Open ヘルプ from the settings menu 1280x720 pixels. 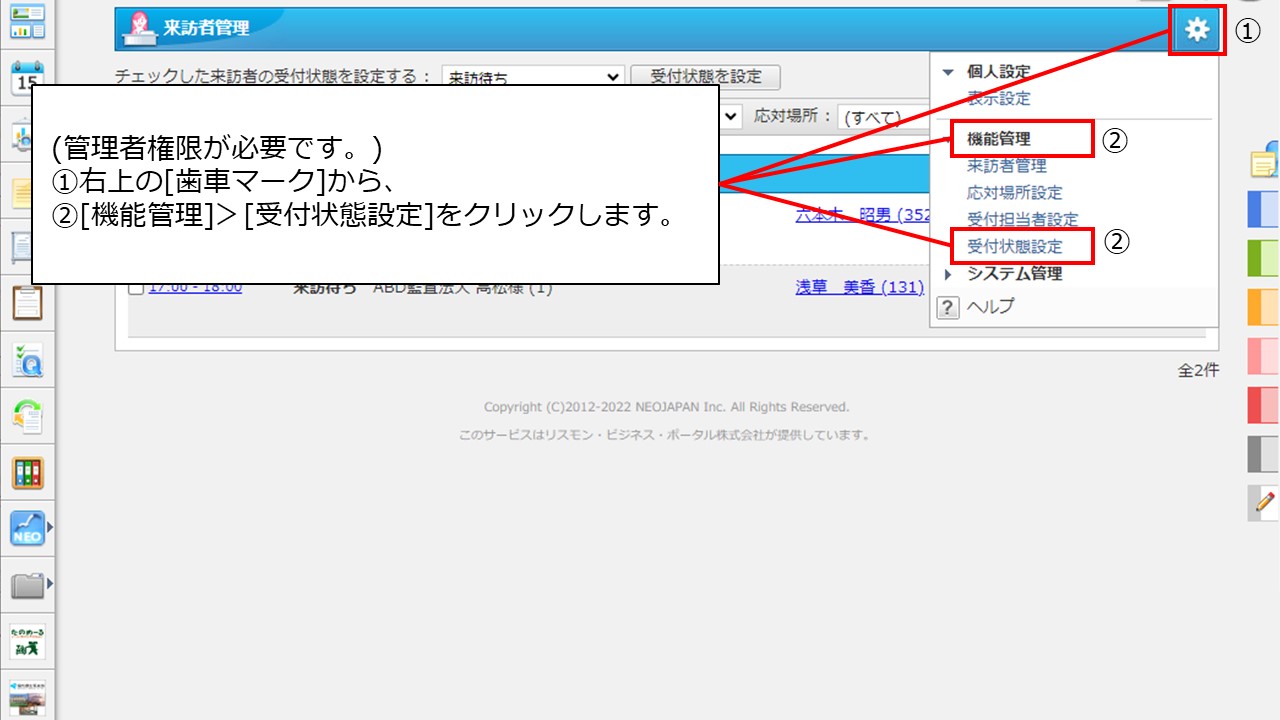(990, 307)
